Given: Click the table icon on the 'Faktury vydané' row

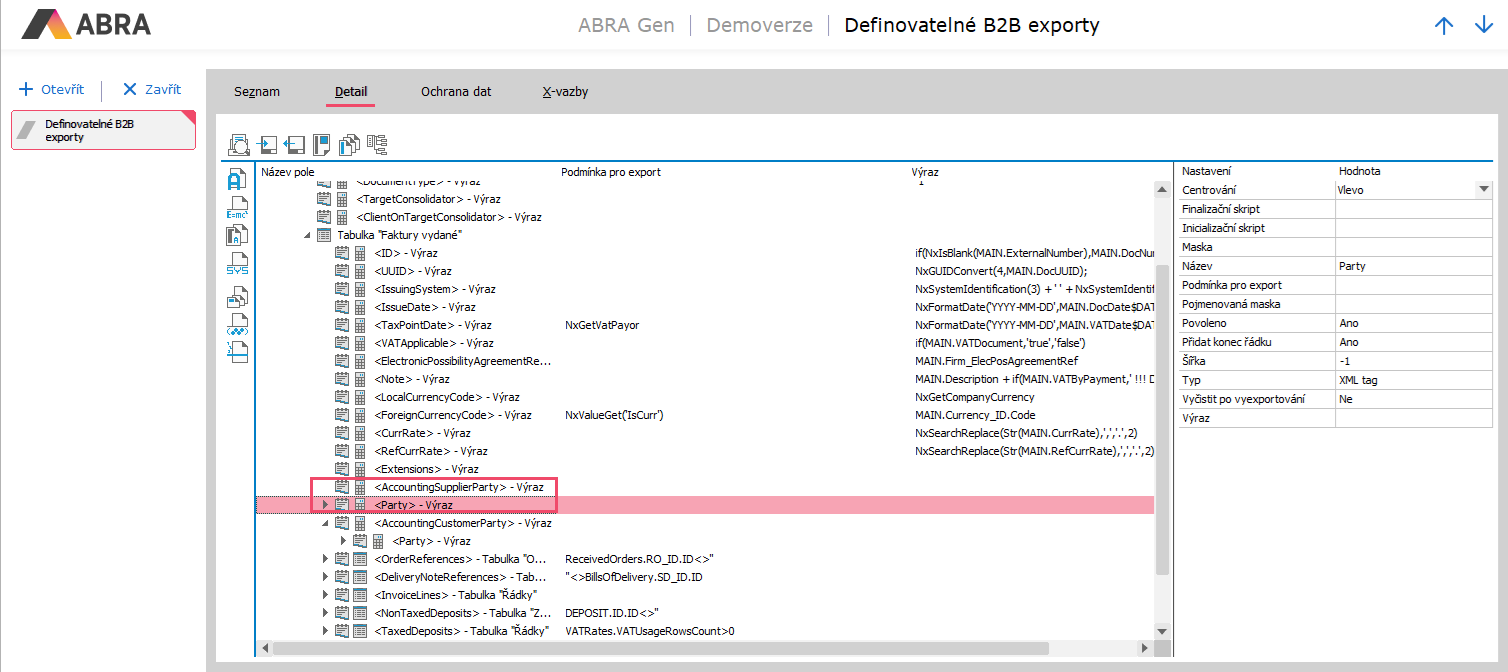Looking at the screenshot, I should click(323, 235).
